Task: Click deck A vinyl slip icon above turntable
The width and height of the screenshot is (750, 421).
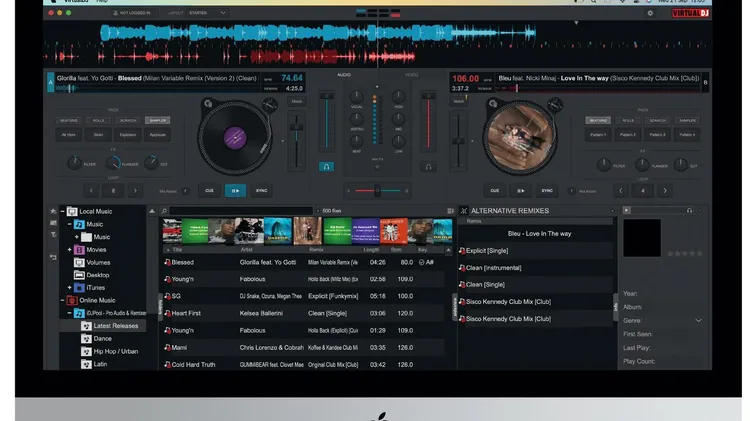Action: pos(208,103)
